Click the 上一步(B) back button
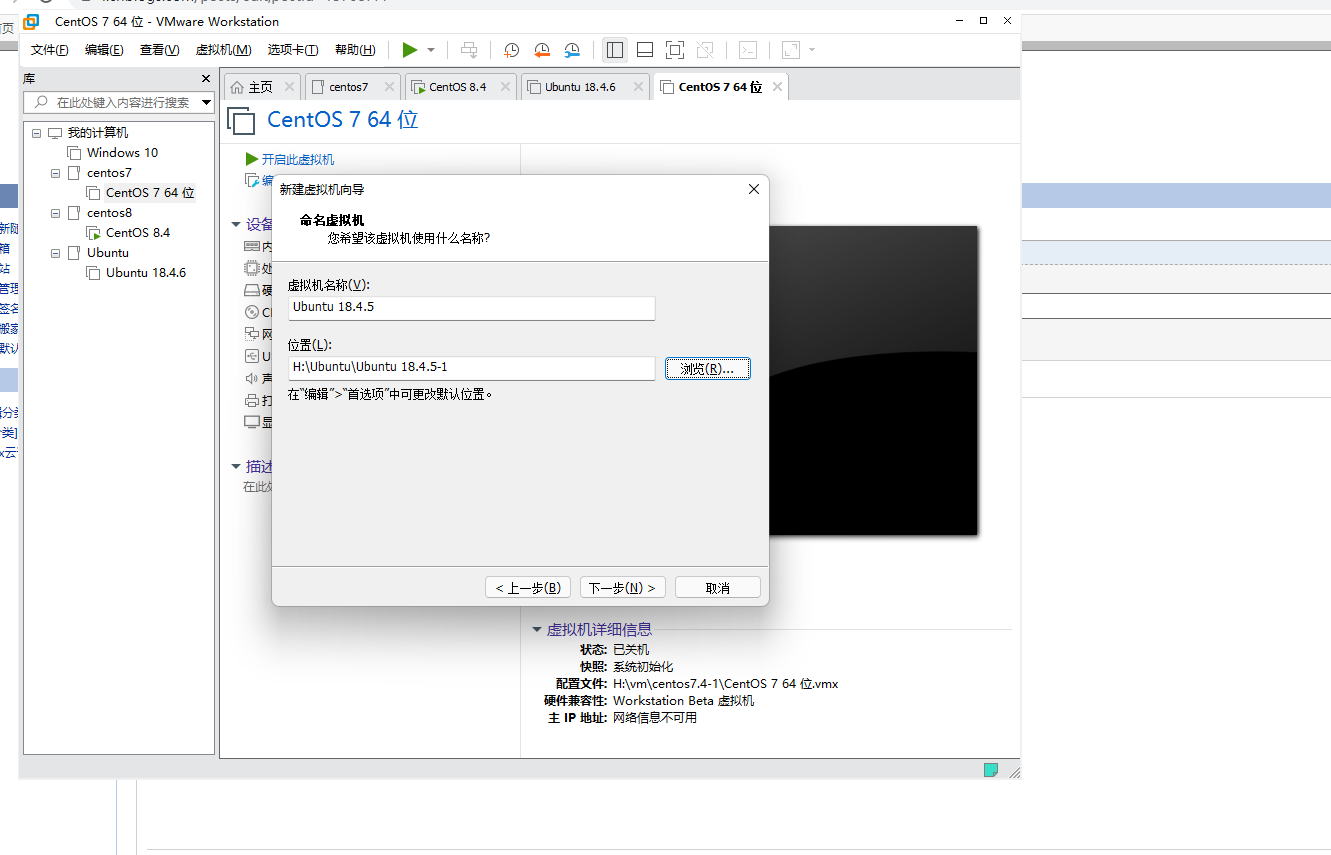1331x855 pixels. click(x=529, y=588)
